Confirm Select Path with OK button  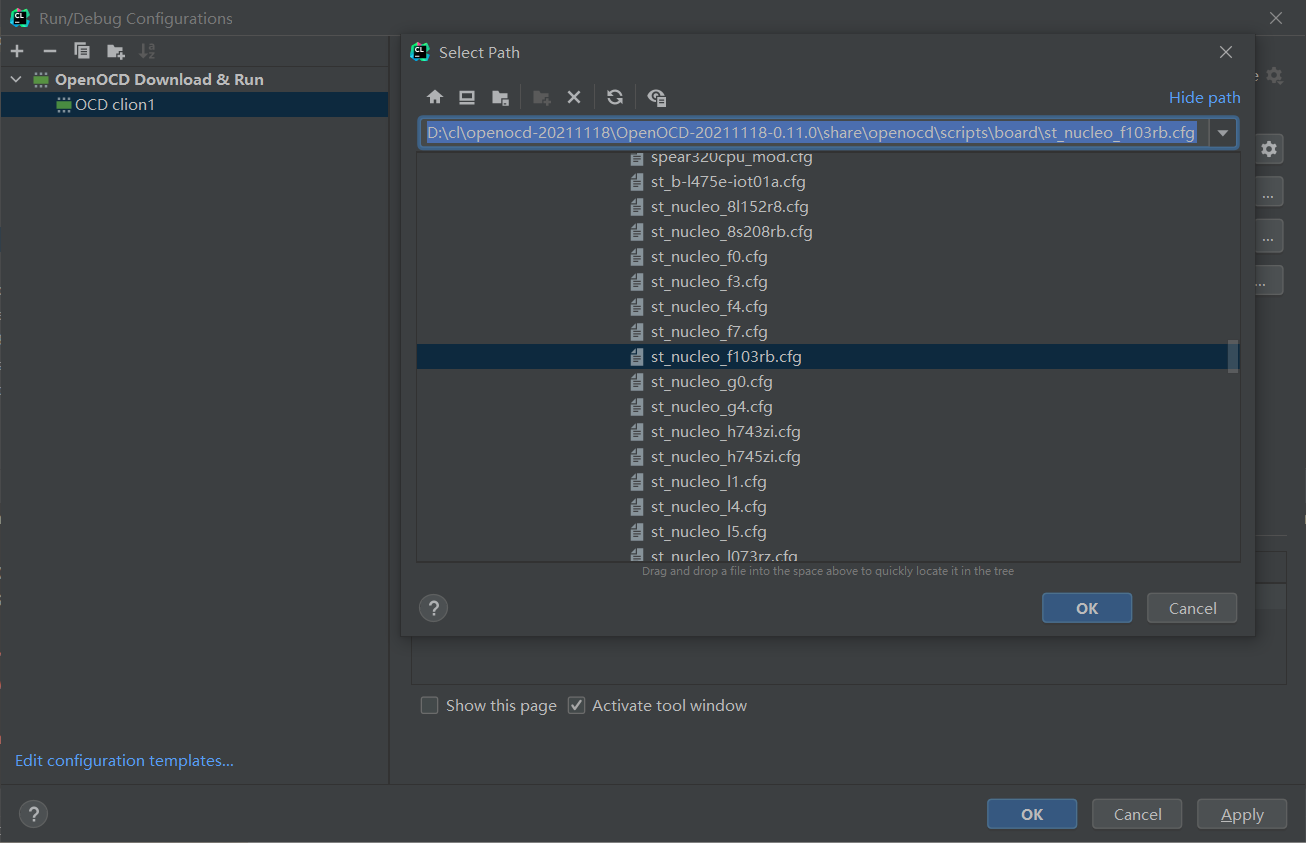(1087, 608)
